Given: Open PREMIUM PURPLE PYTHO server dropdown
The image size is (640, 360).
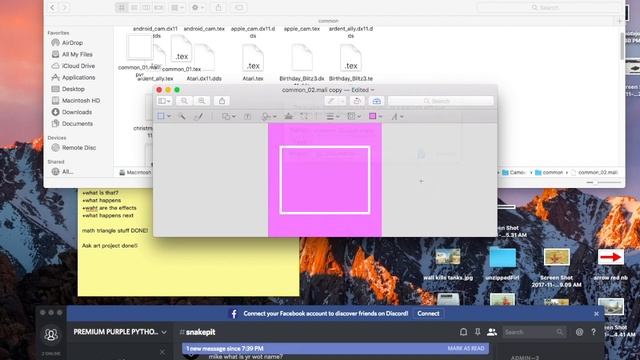Looking at the screenshot, I should click(120, 332).
